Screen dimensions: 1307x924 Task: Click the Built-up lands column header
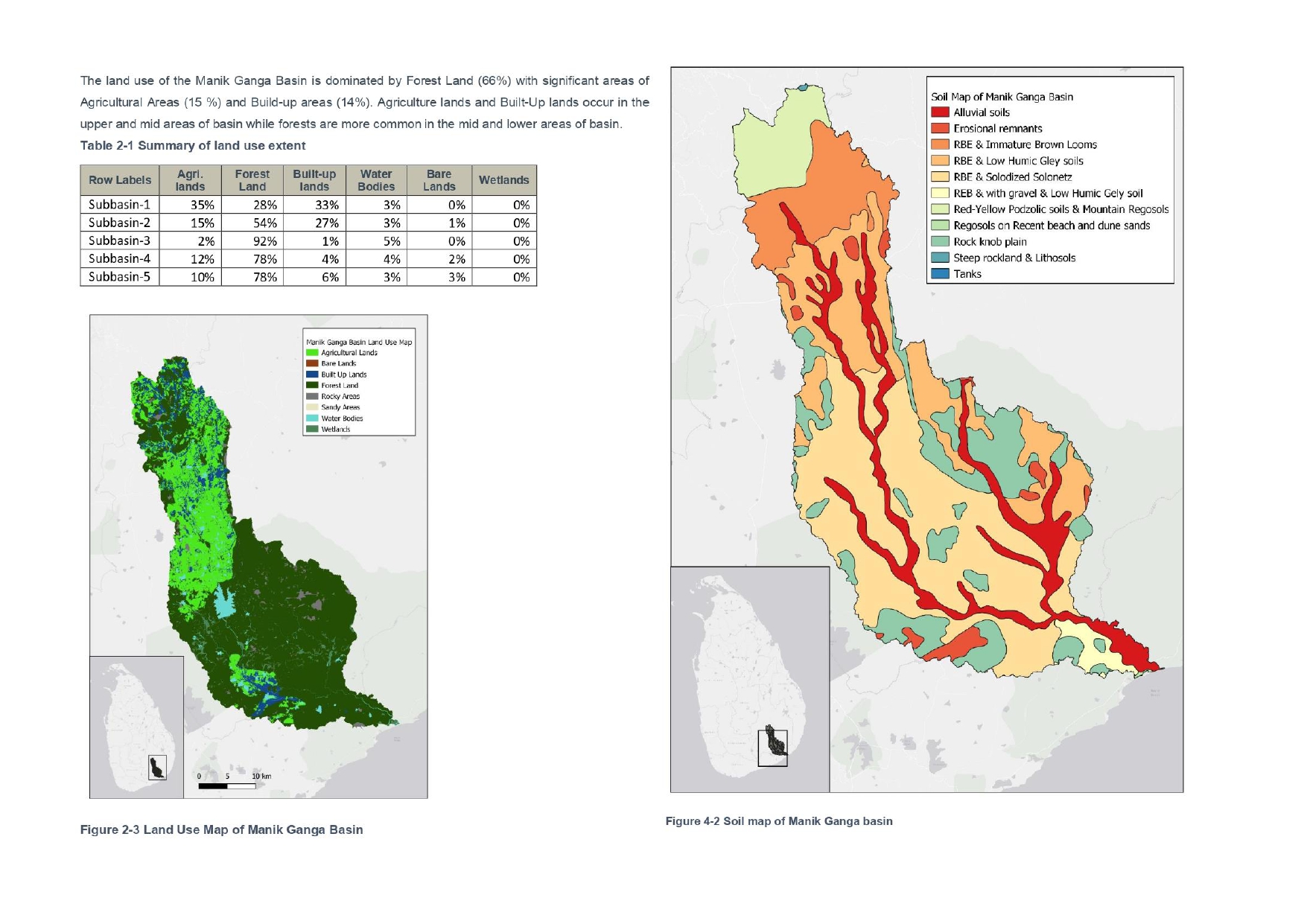[x=314, y=180]
